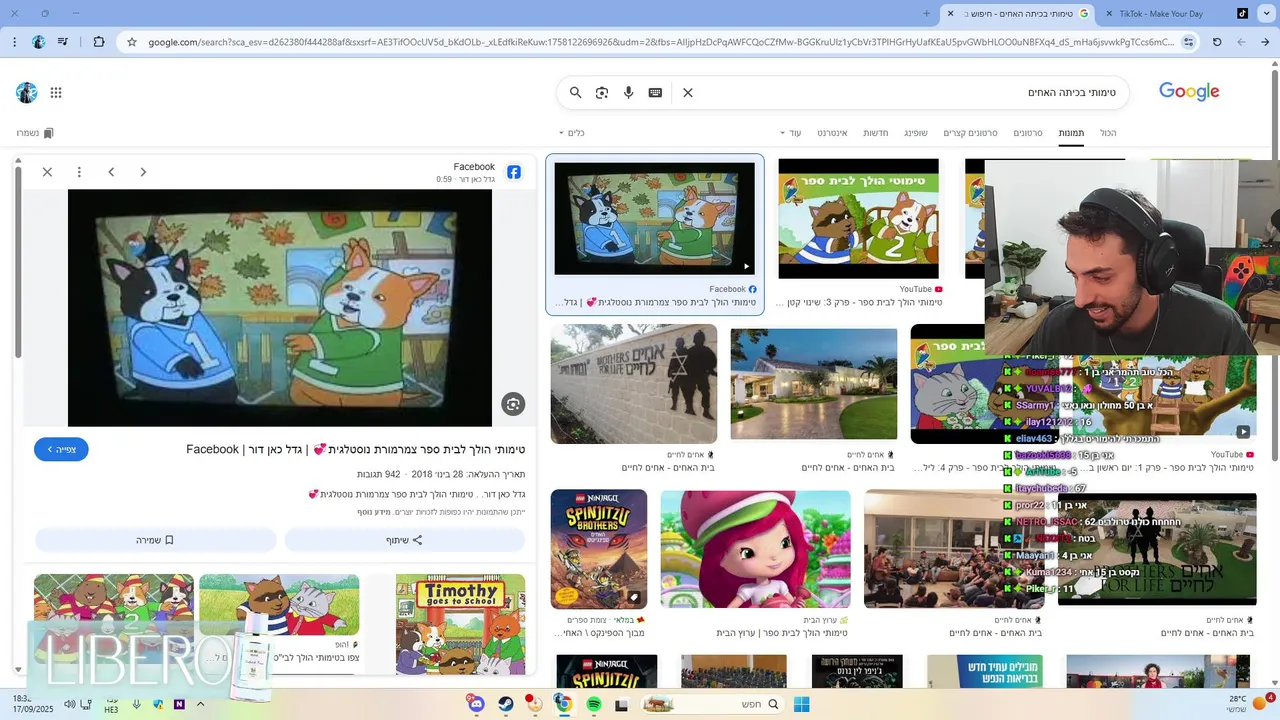The image size is (1280, 720).
Task: Clear the search query with the X icon
Action: click(688, 92)
